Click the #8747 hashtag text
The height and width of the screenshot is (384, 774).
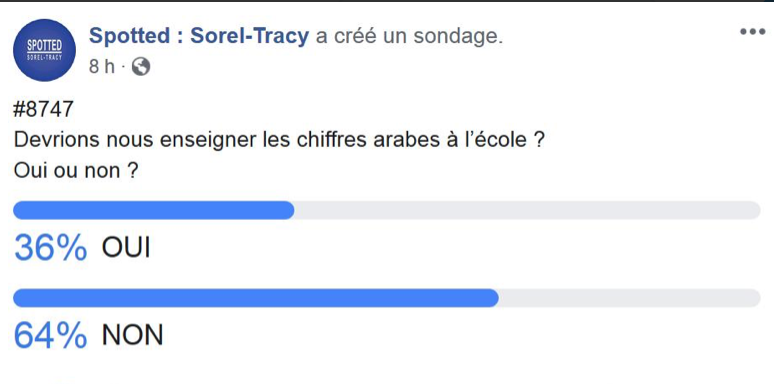coord(43,109)
